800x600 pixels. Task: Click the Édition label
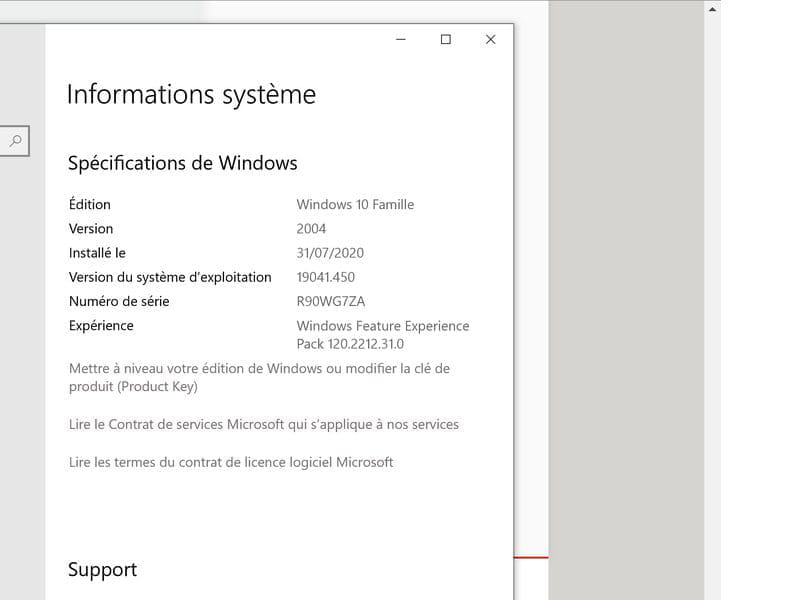90,204
